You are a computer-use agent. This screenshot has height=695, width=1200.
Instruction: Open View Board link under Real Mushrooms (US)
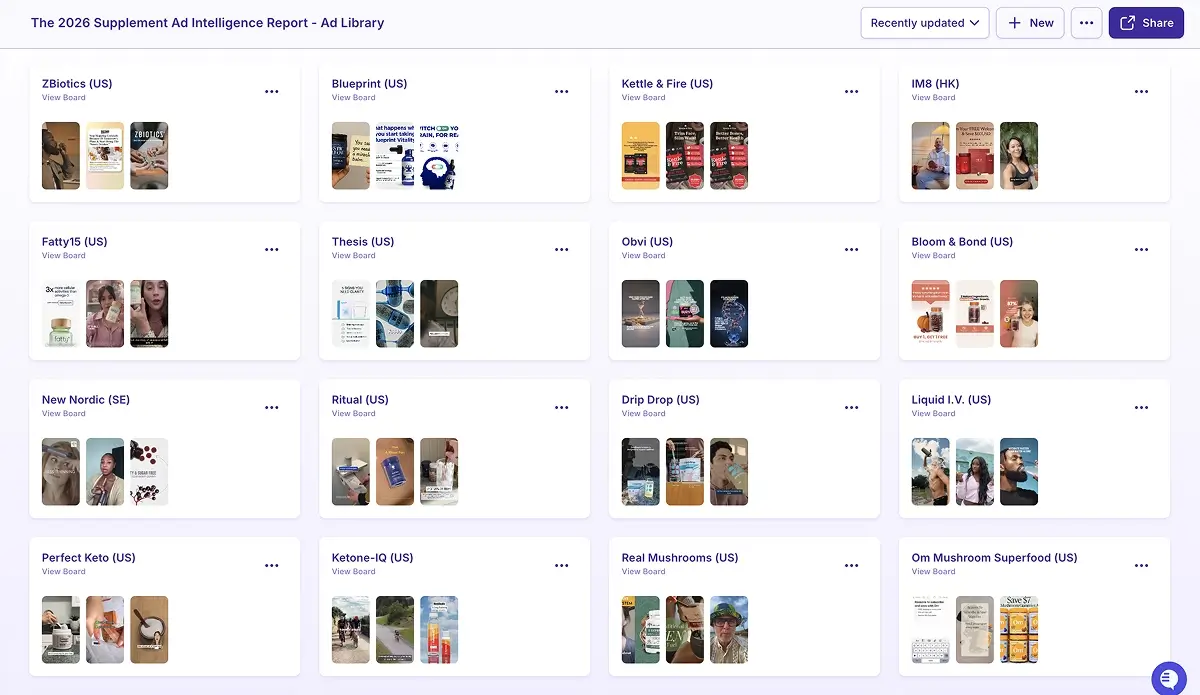click(x=644, y=572)
